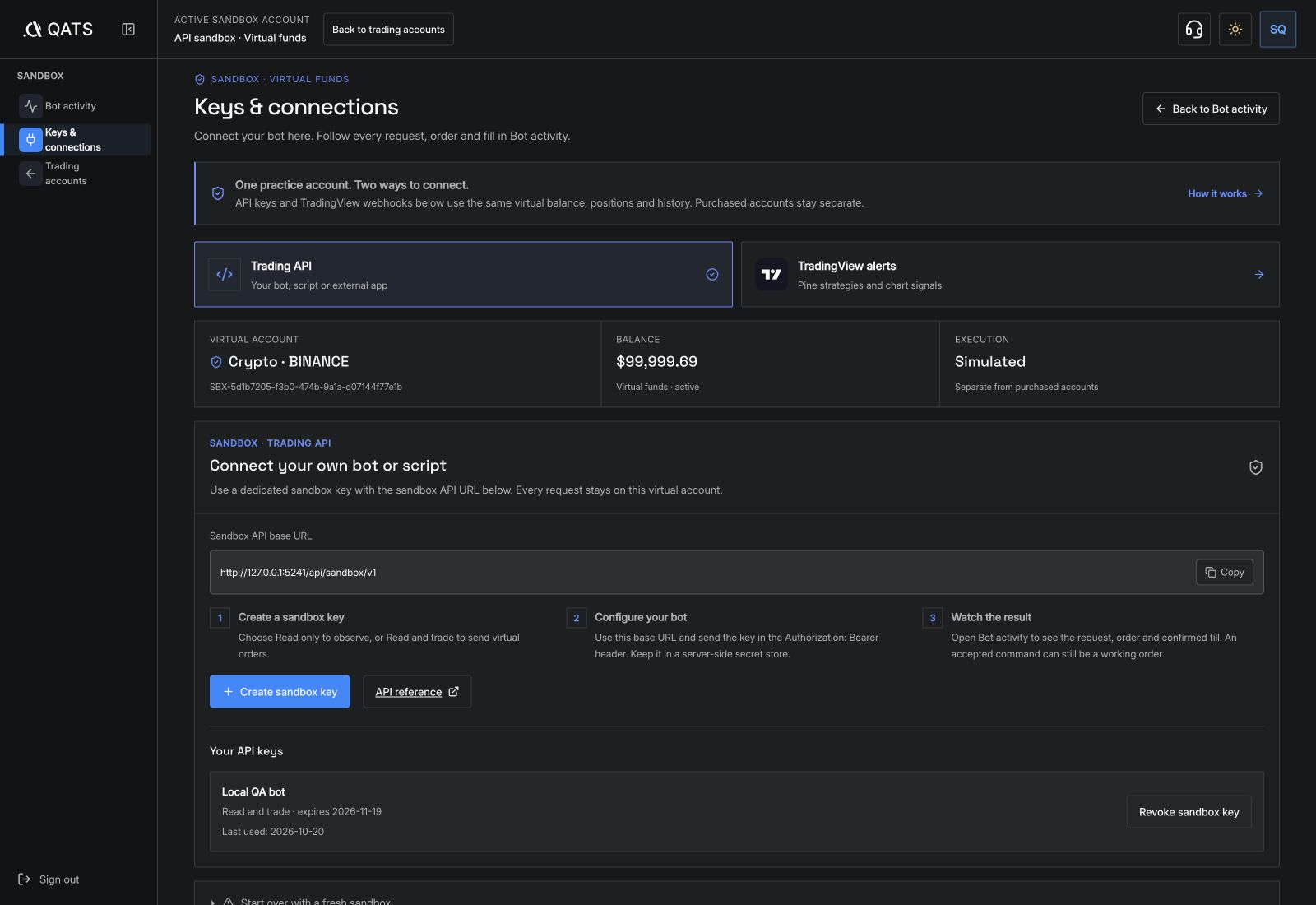Viewport: 1316px width, 905px height.
Task: Click the shield icon beside Connect your own bot
Action: point(1255,467)
